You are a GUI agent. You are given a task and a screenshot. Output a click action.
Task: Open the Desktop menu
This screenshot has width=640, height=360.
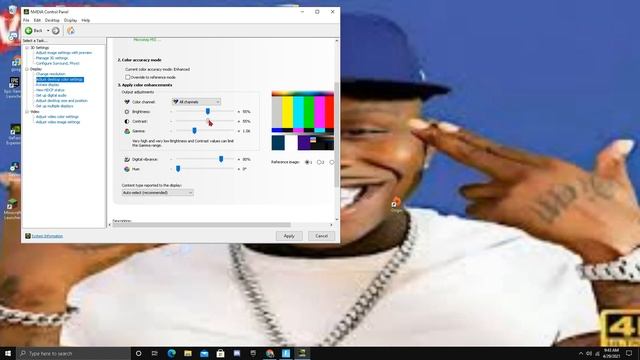tap(52, 20)
